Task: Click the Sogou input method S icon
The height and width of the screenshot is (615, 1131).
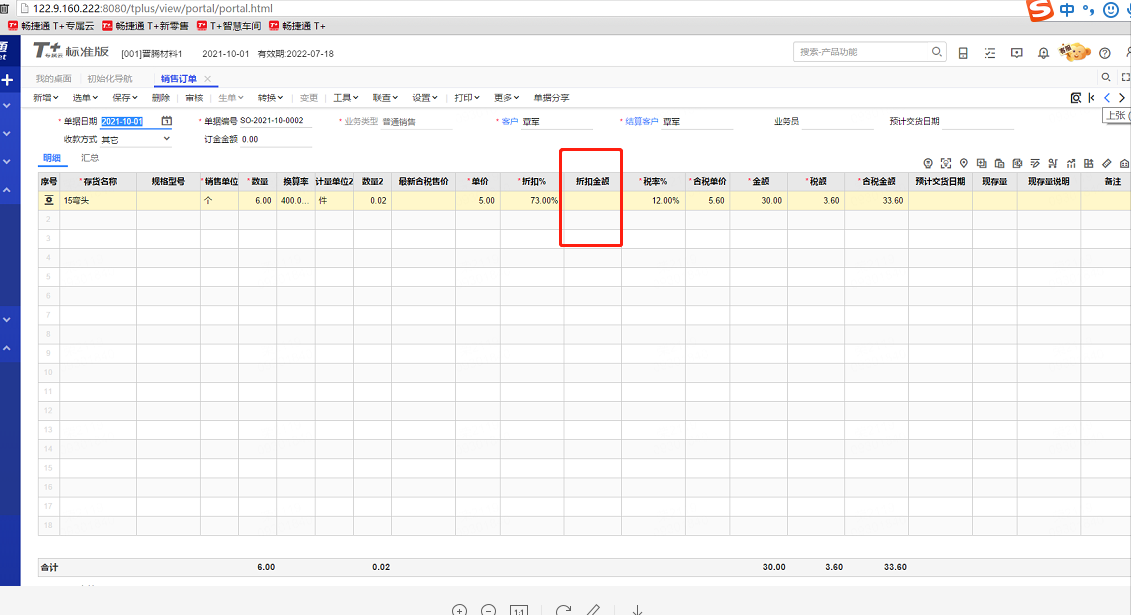Action: click(x=1040, y=10)
